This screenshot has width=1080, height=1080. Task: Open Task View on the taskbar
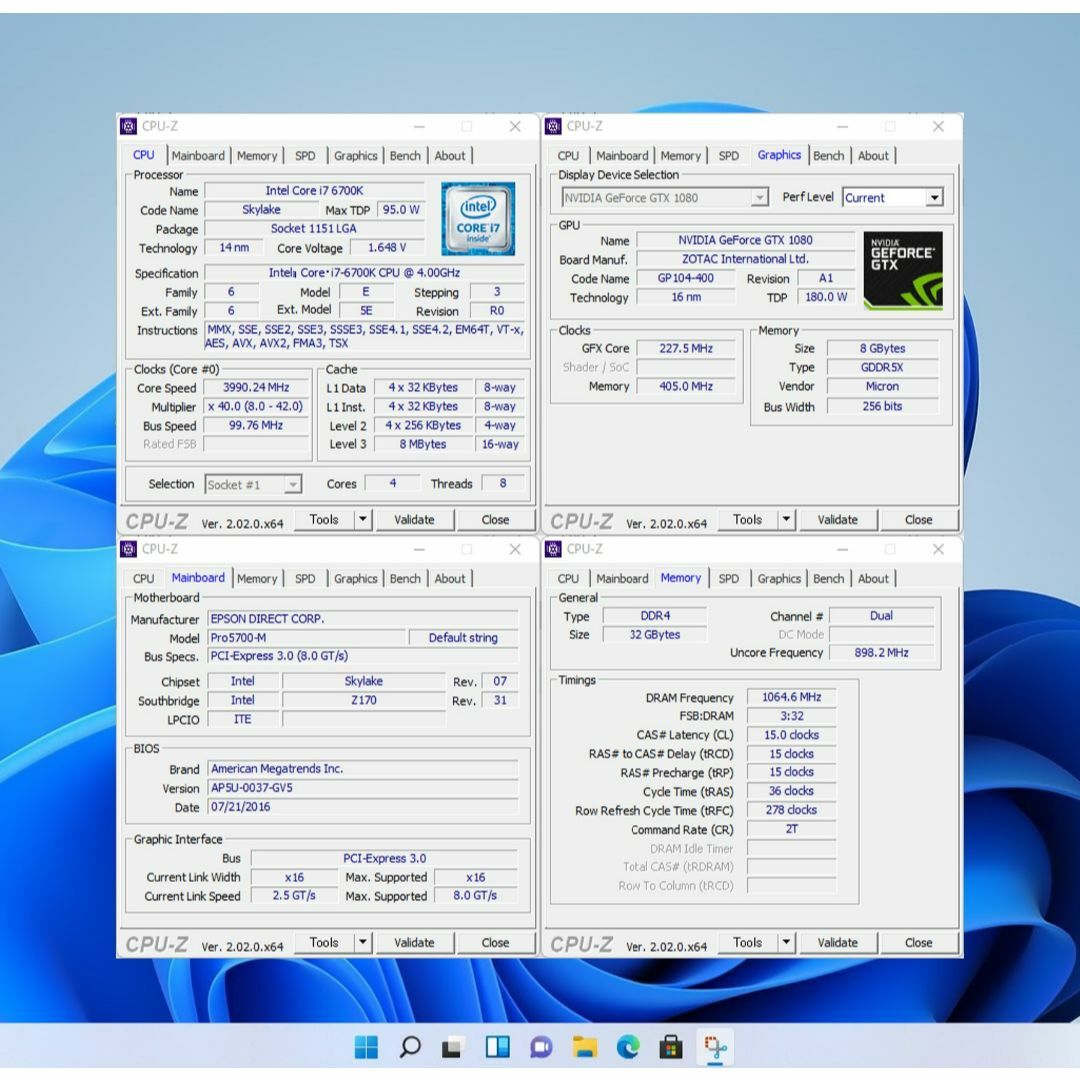pos(452,1047)
